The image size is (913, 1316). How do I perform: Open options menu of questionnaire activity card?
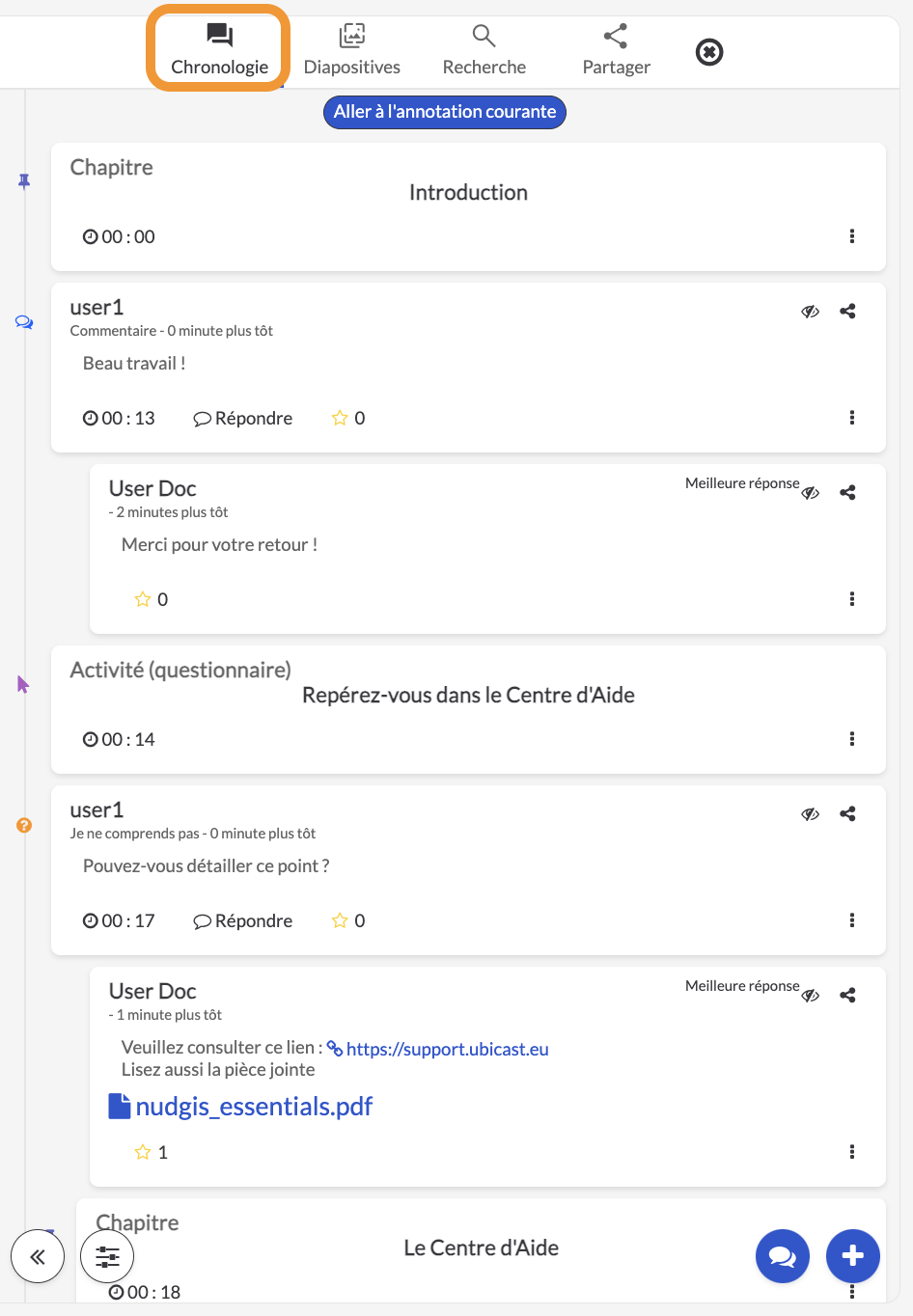pyautogui.click(x=852, y=739)
